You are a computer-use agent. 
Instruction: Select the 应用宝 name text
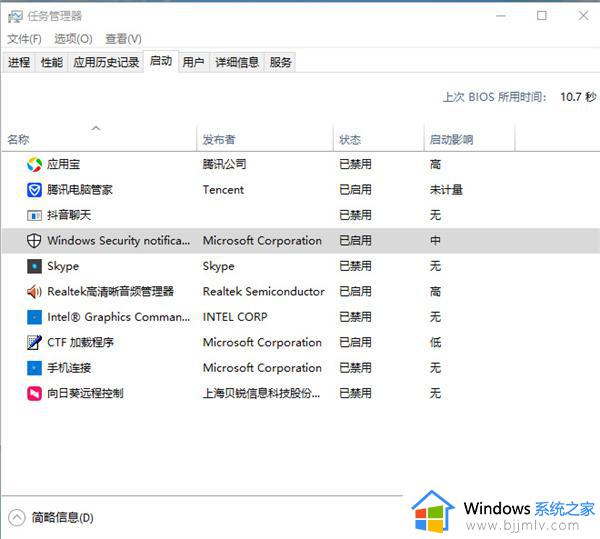64,164
